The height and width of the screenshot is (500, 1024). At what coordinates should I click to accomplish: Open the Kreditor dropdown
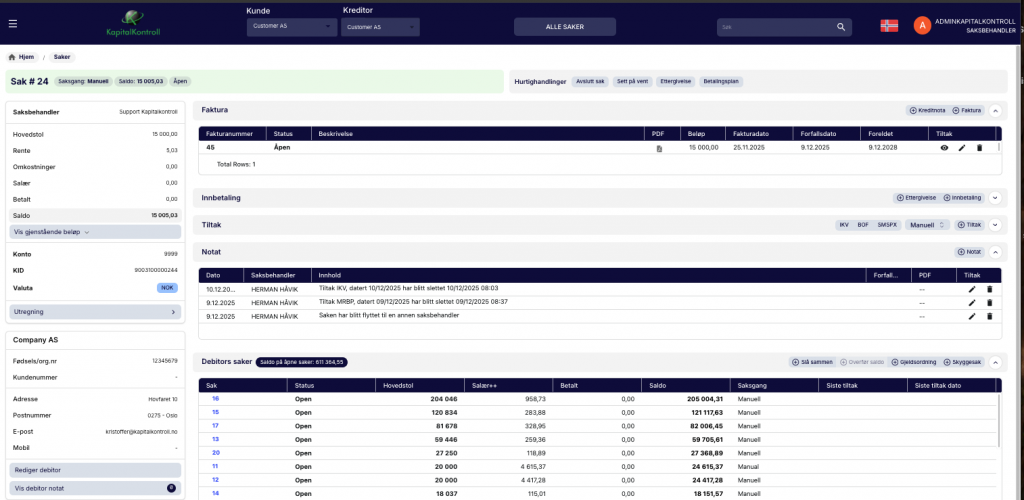(x=379, y=27)
